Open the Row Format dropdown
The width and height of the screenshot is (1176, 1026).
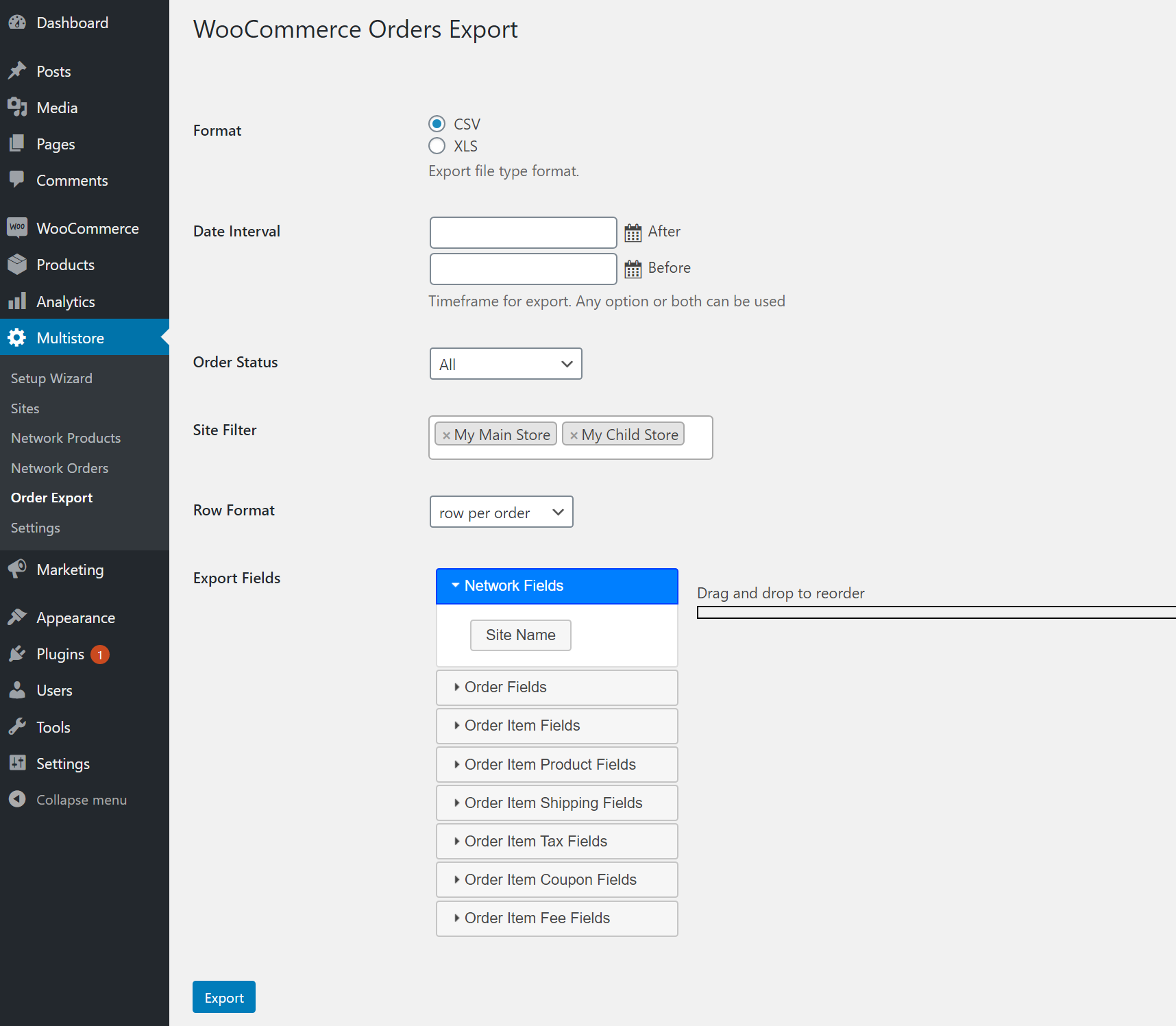click(502, 512)
